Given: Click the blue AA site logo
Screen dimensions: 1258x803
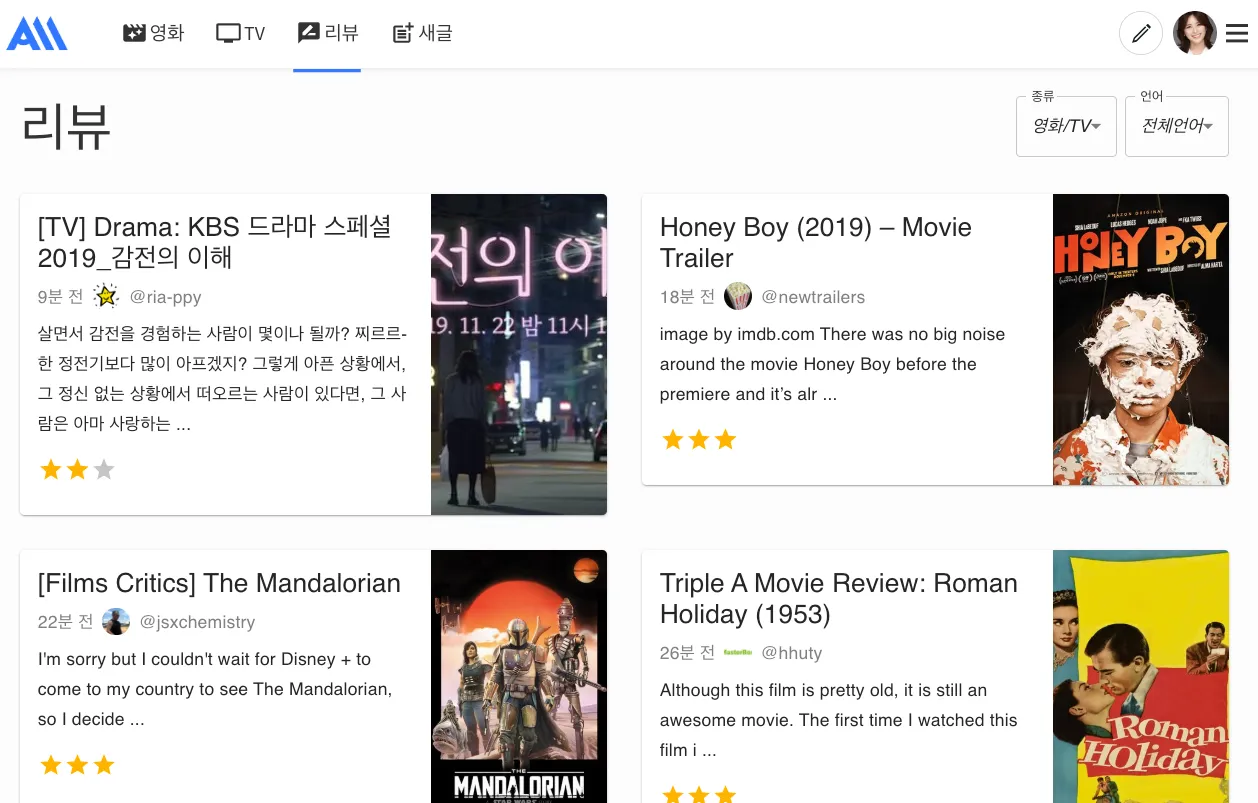Looking at the screenshot, I should point(37,33).
